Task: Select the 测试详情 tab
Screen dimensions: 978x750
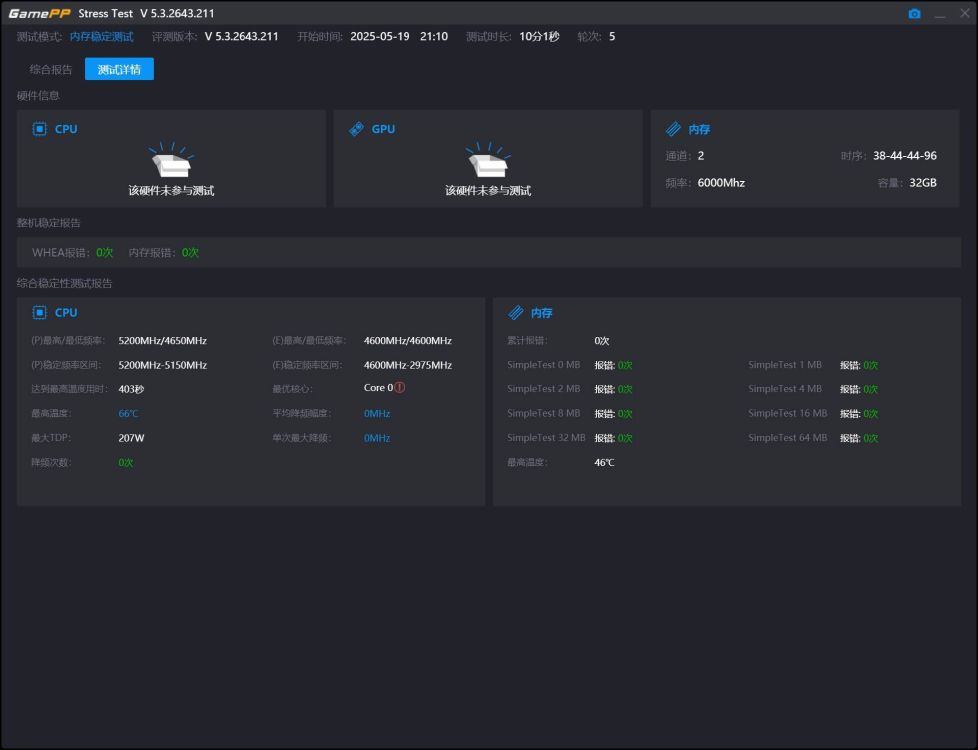Action: pos(119,69)
